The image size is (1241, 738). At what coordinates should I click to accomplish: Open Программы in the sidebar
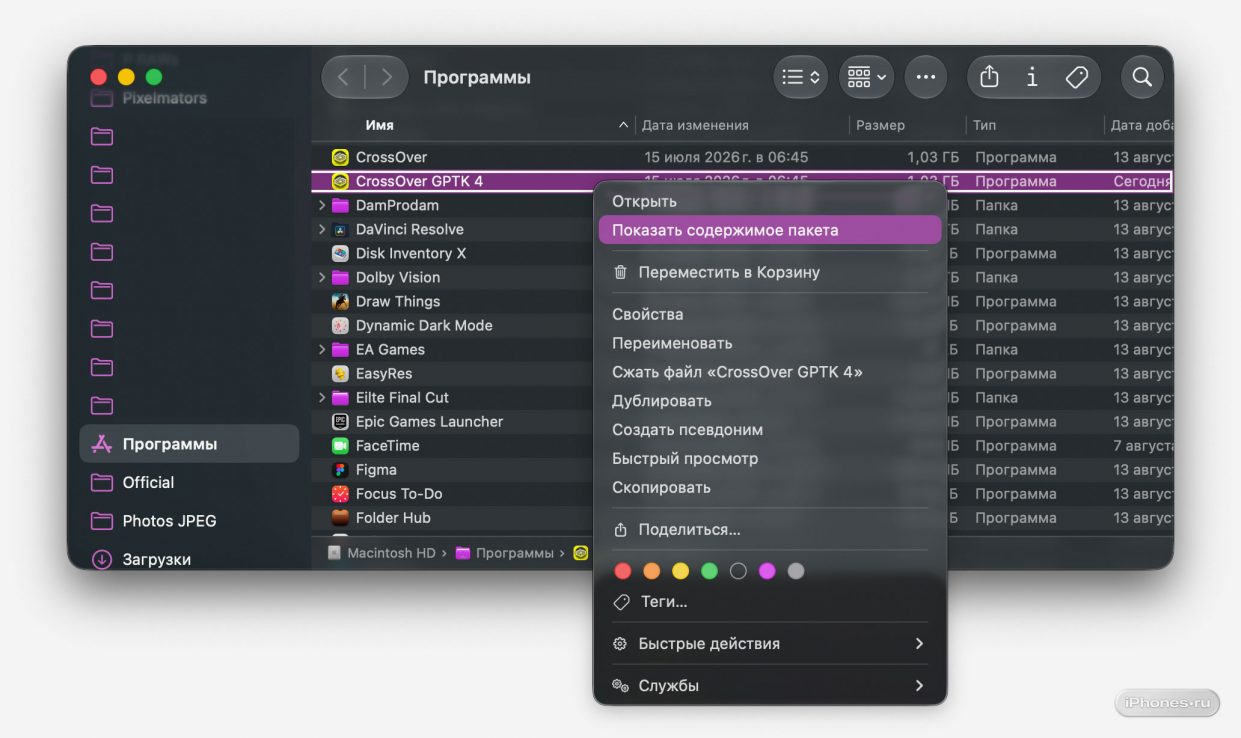coord(189,444)
